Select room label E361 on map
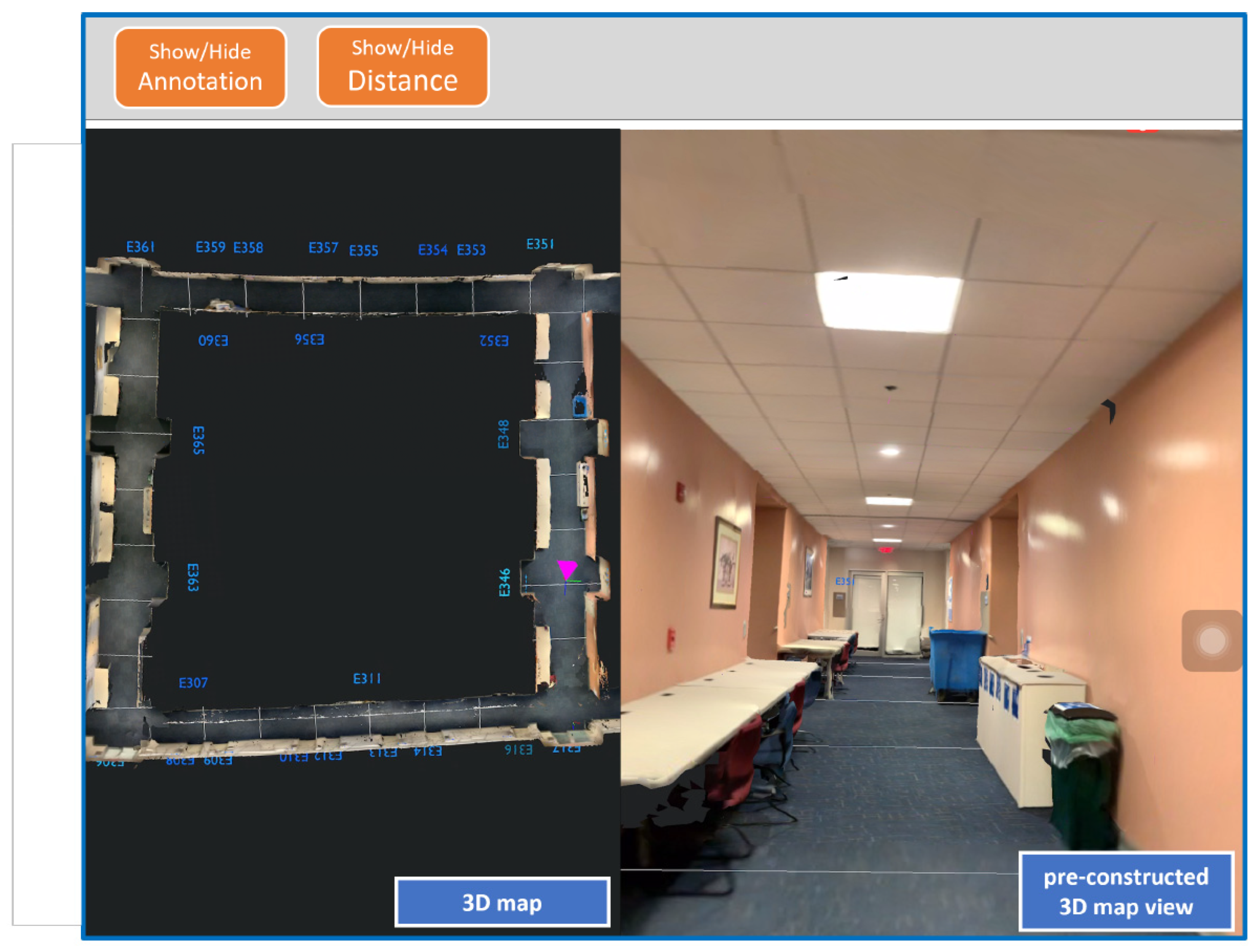 coord(140,247)
